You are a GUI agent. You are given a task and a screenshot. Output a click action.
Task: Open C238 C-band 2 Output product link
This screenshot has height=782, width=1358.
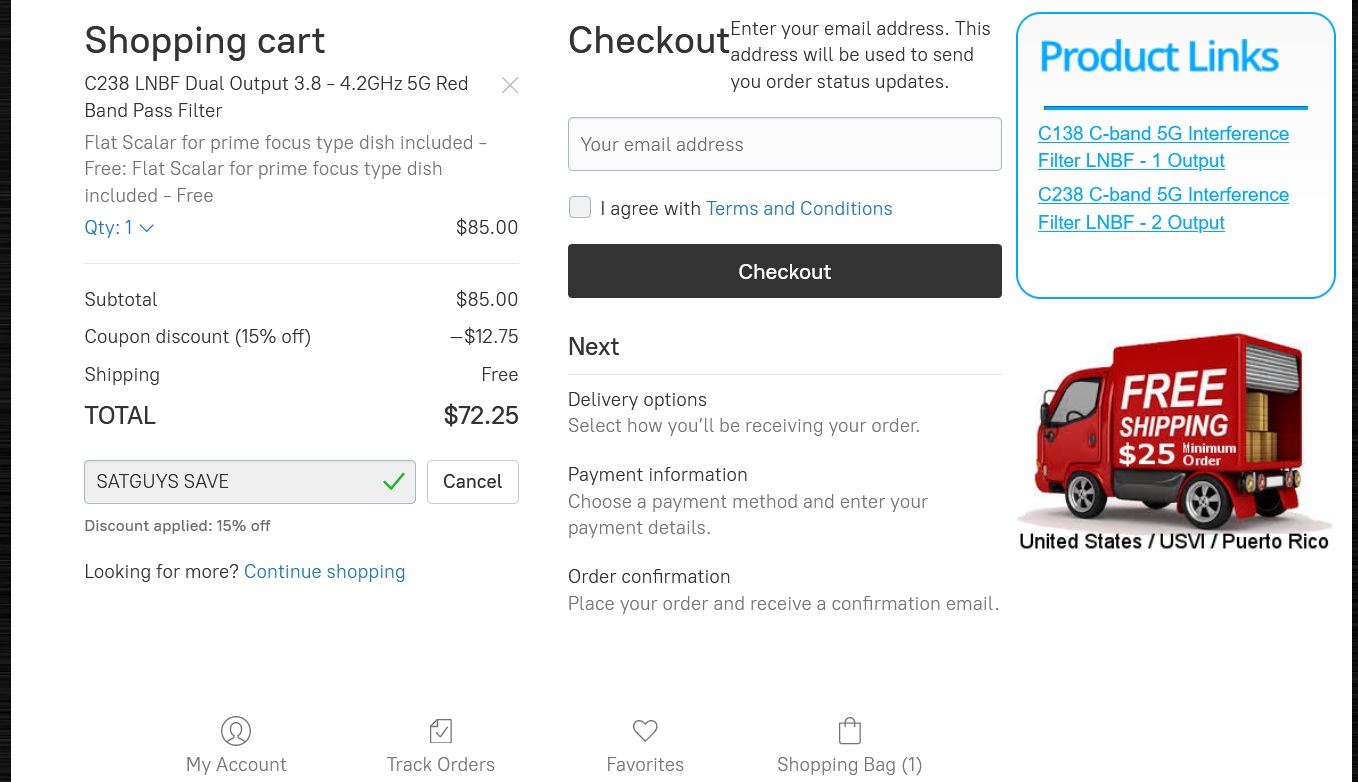point(1162,208)
